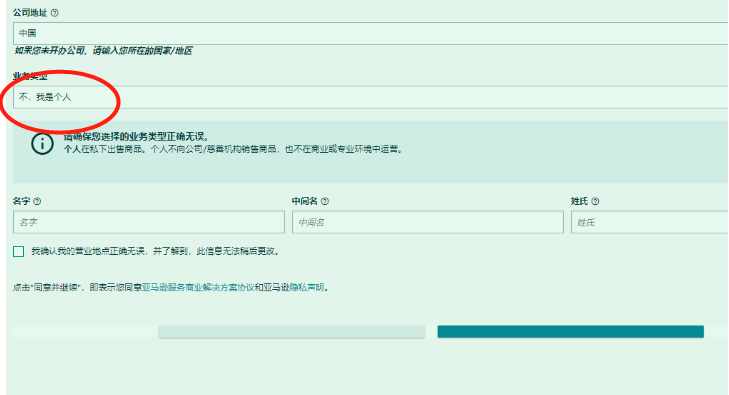729x395 pixels.
Task: Focus the 名字 first name input field
Action: point(149,222)
